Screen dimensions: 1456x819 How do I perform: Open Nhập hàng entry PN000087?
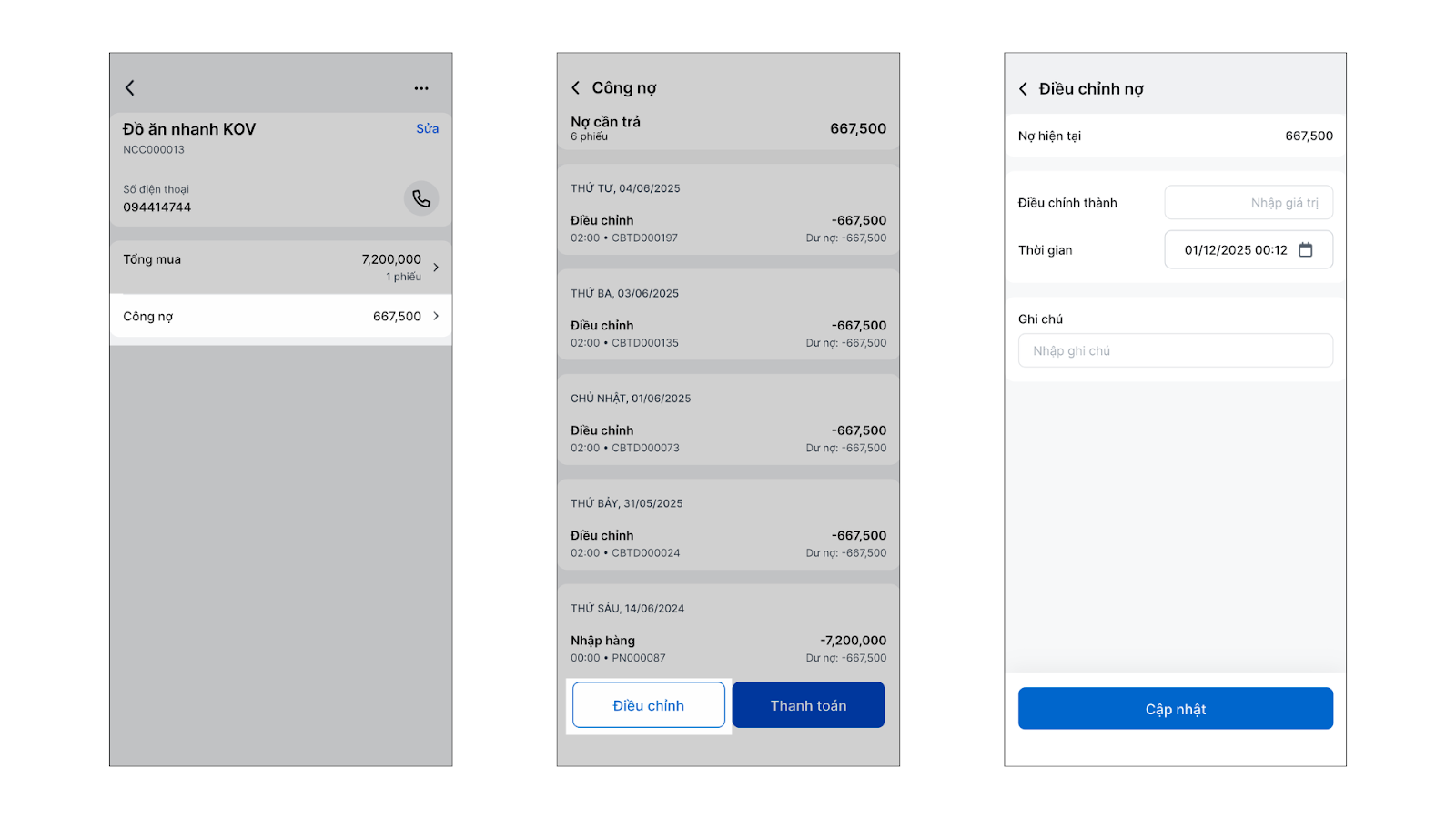pos(728,649)
